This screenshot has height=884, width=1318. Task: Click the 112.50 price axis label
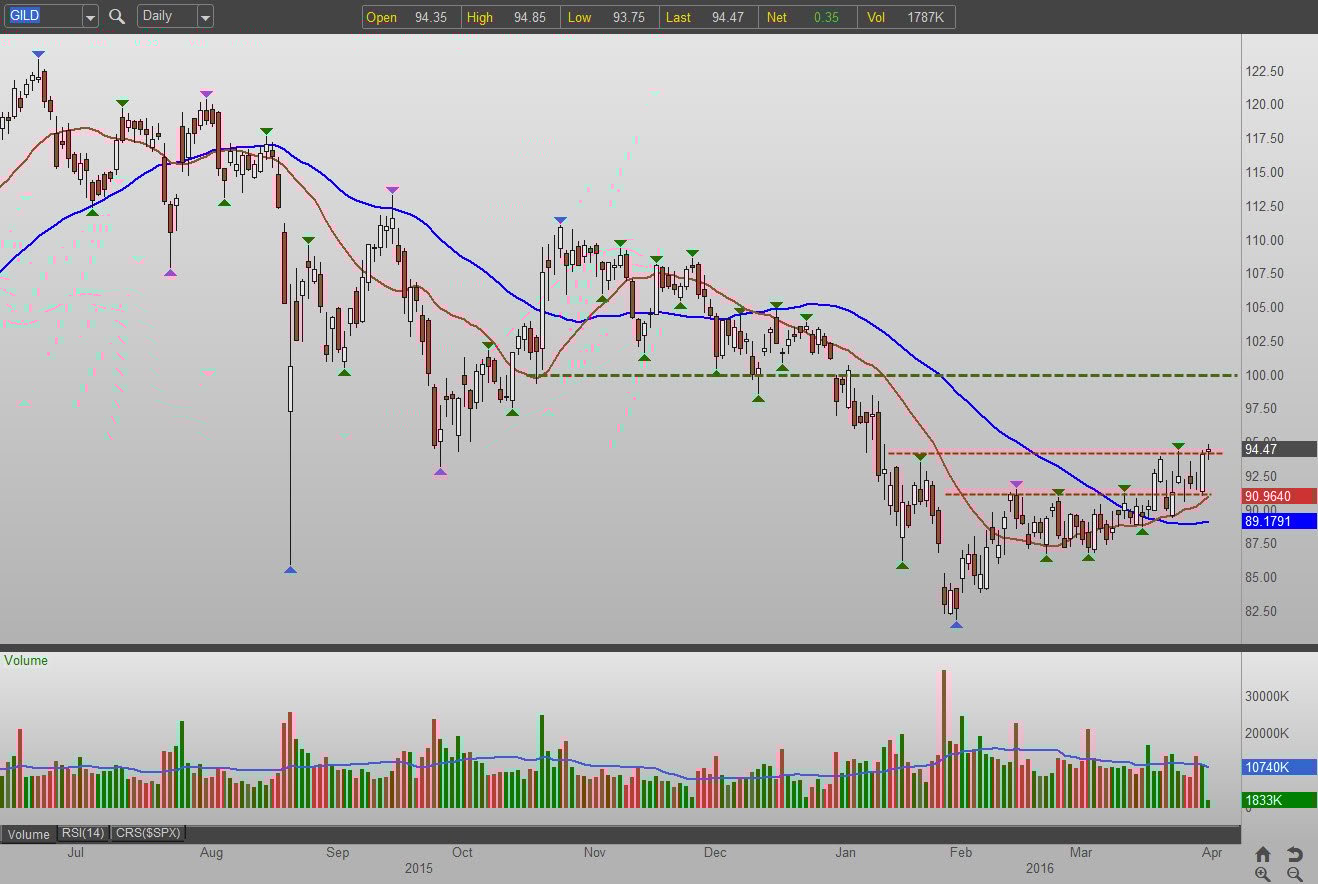click(x=1266, y=206)
